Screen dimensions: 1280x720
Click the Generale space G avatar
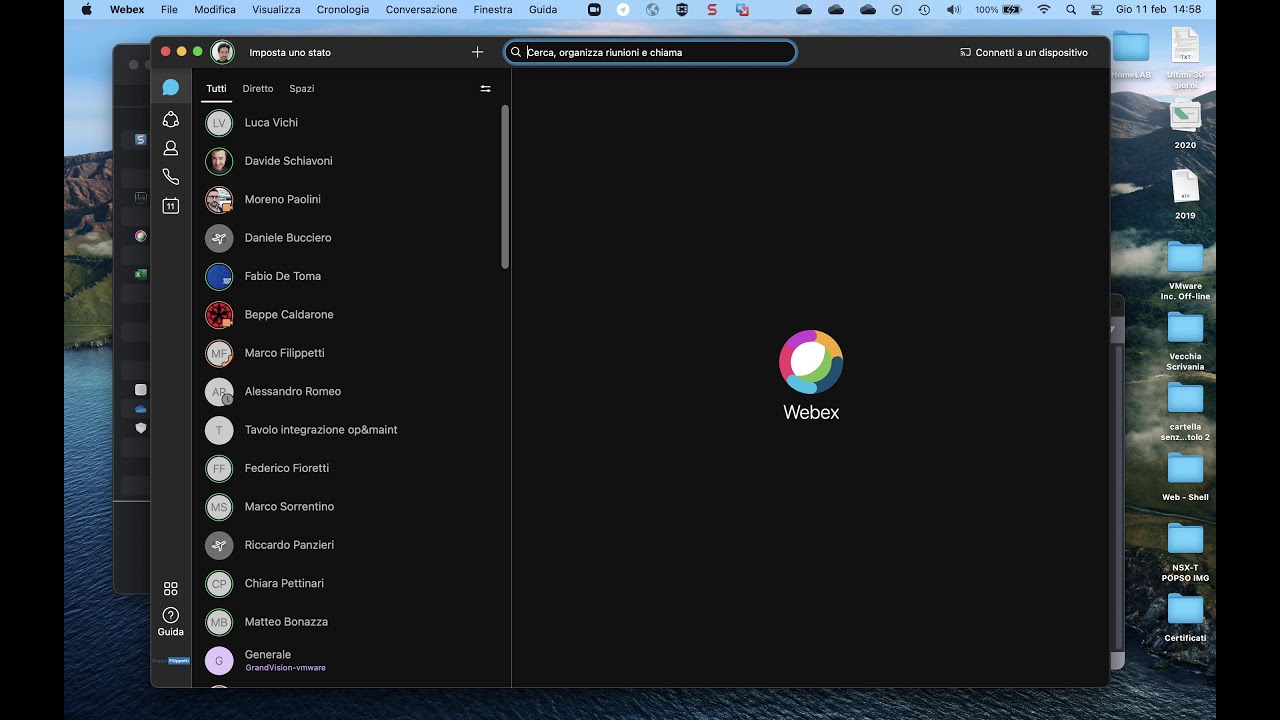coord(219,660)
